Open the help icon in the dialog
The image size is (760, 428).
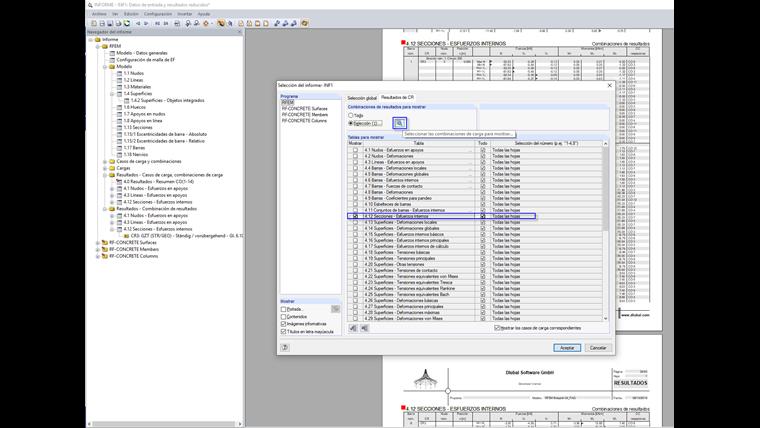285,347
